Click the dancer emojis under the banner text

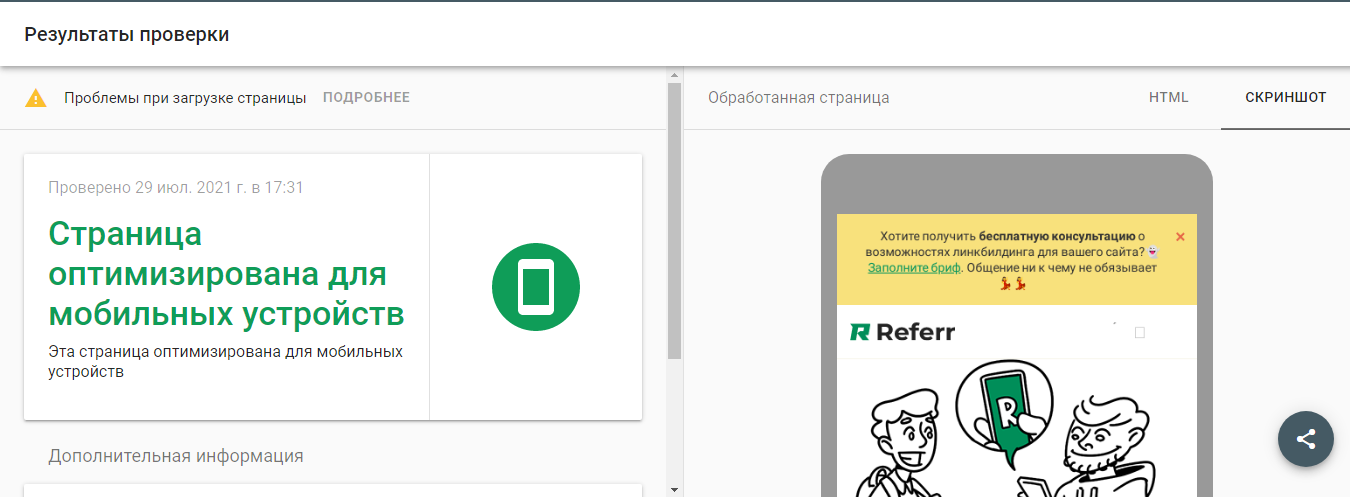(1014, 284)
